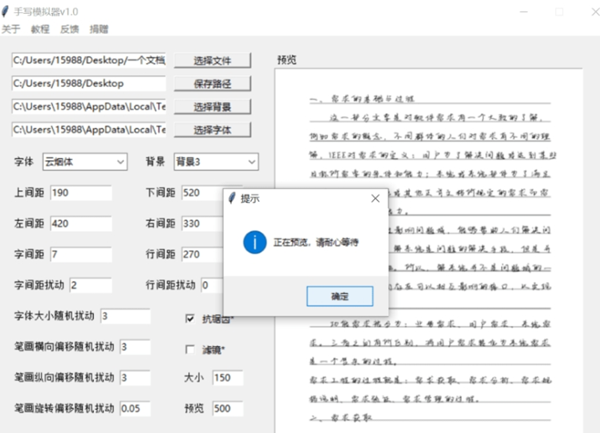Open the 教程 menu

click(40, 29)
